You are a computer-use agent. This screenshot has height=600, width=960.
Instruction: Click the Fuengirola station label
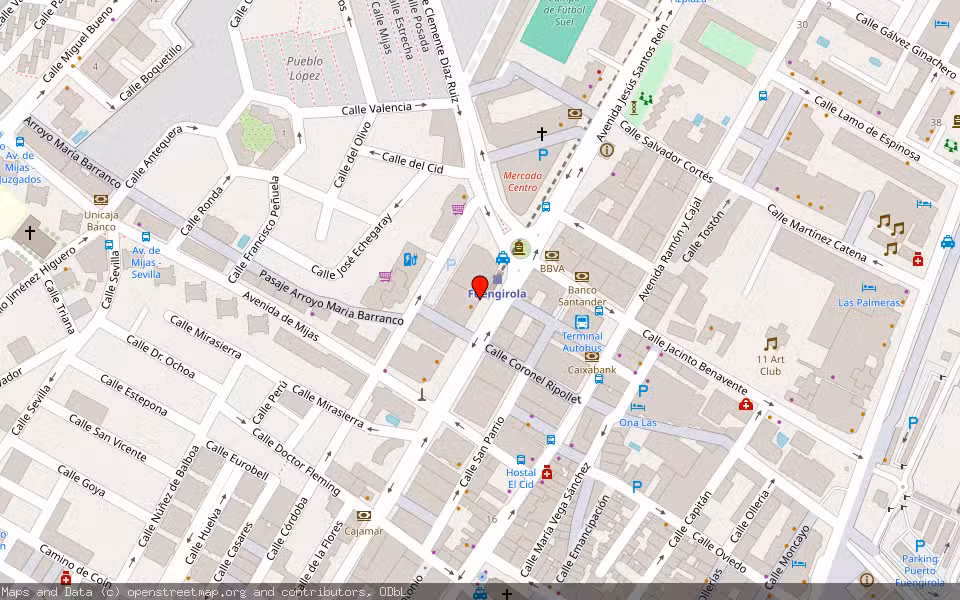[497, 294]
